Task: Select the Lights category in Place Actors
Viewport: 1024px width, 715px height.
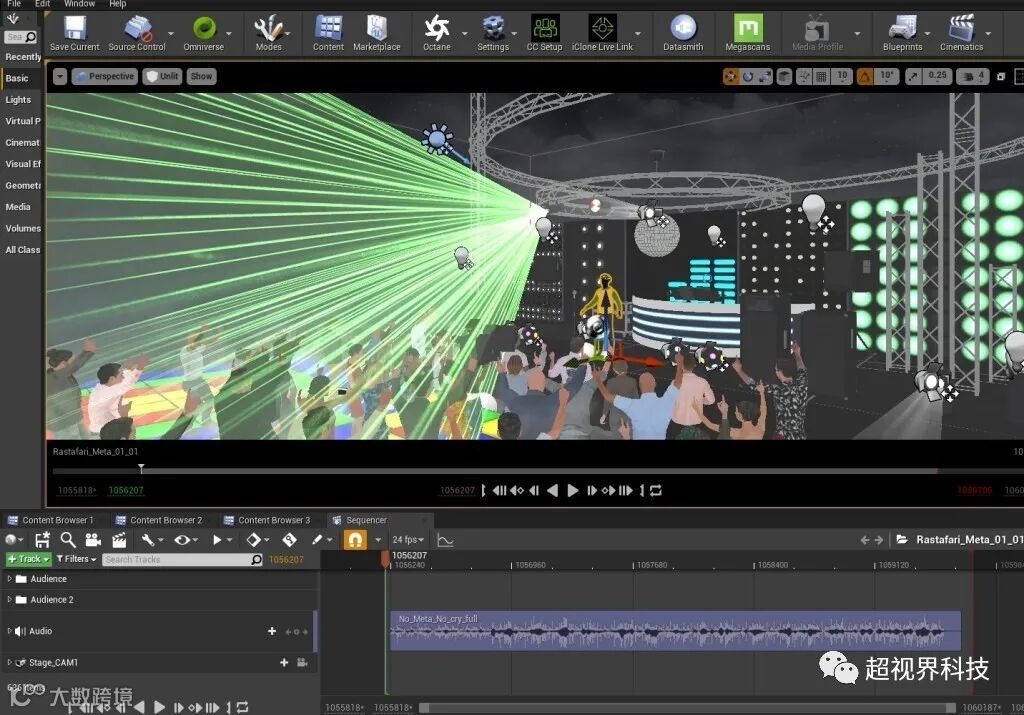Action: tap(18, 100)
